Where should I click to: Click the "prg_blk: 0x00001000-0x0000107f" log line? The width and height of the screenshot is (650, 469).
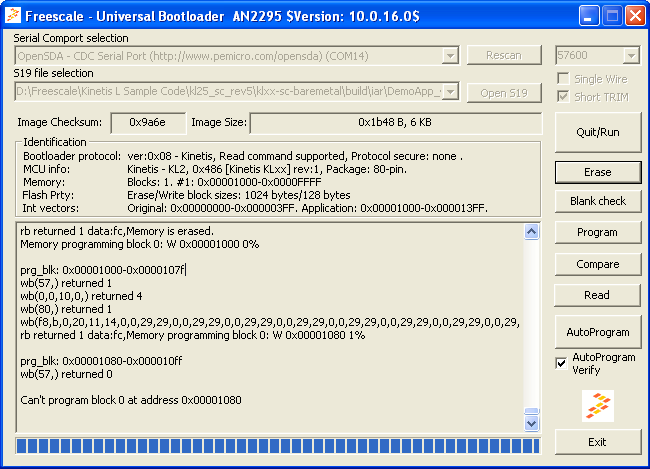pyautogui.click(x=103, y=270)
